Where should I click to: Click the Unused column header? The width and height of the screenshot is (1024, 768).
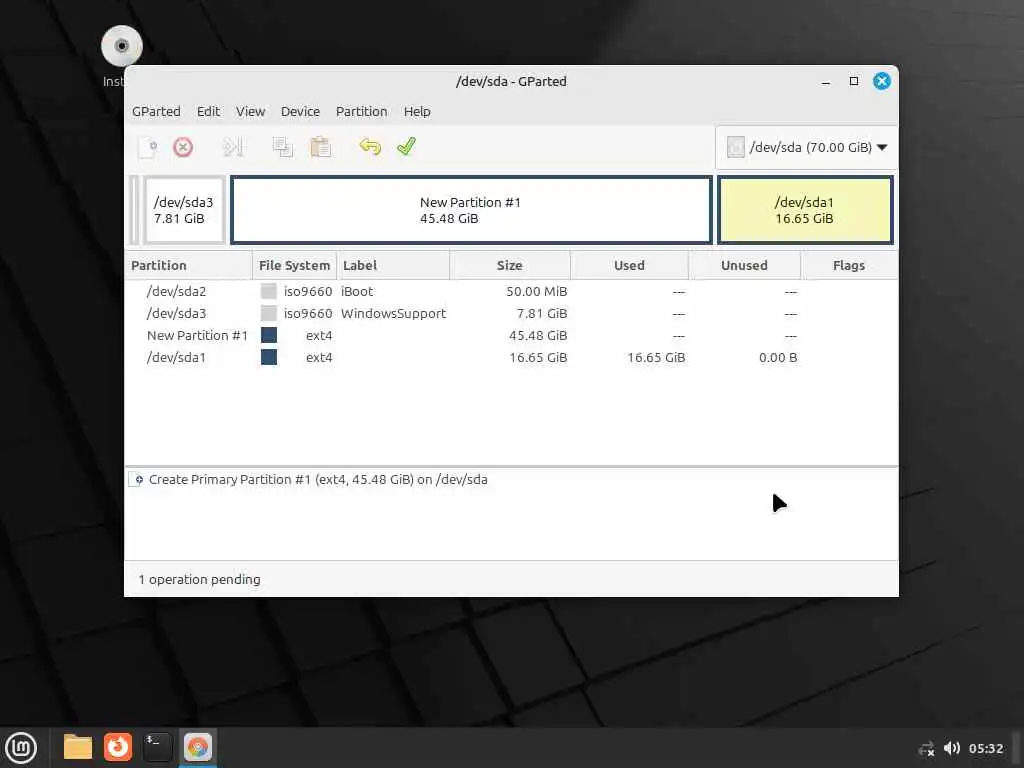coord(744,266)
